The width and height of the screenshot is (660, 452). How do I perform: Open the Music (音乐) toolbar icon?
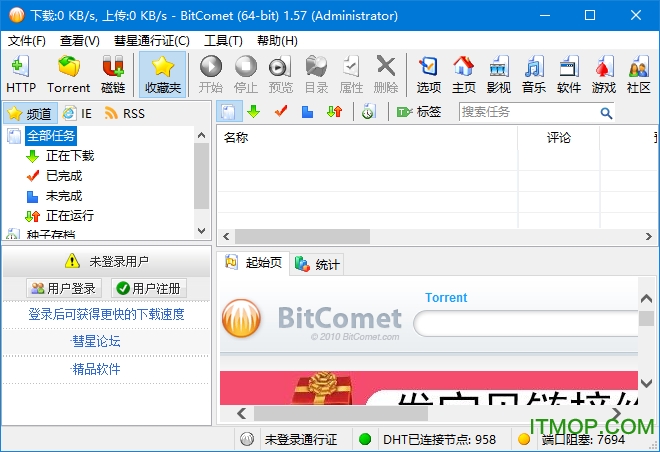tap(534, 75)
